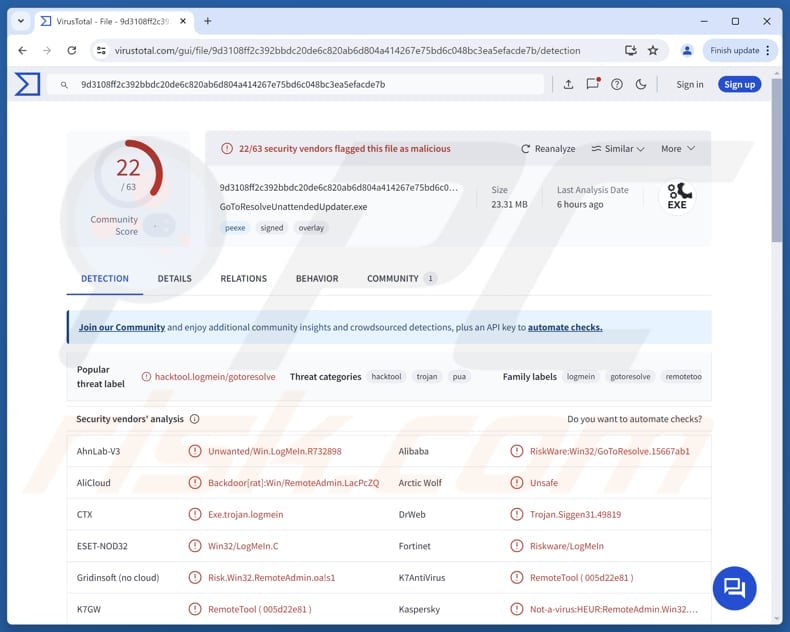Image resolution: width=790 pixels, height=632 pixels.
Task: Click the DrWeb detection warning icon
Action: click(516, 515)
